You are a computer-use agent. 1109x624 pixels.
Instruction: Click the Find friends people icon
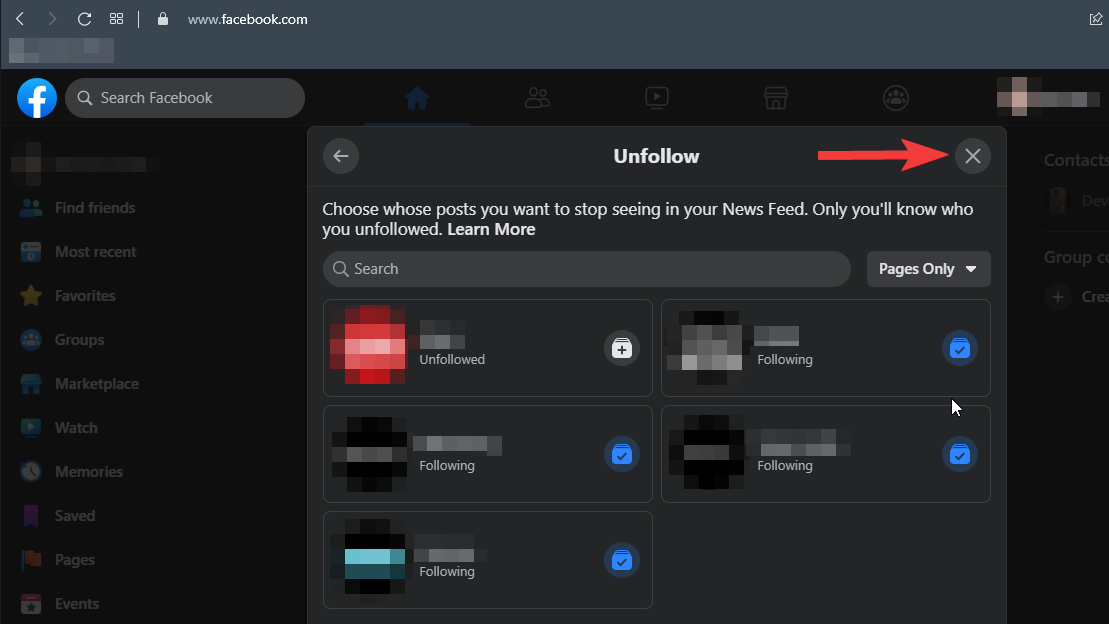[x=31, y=207]
